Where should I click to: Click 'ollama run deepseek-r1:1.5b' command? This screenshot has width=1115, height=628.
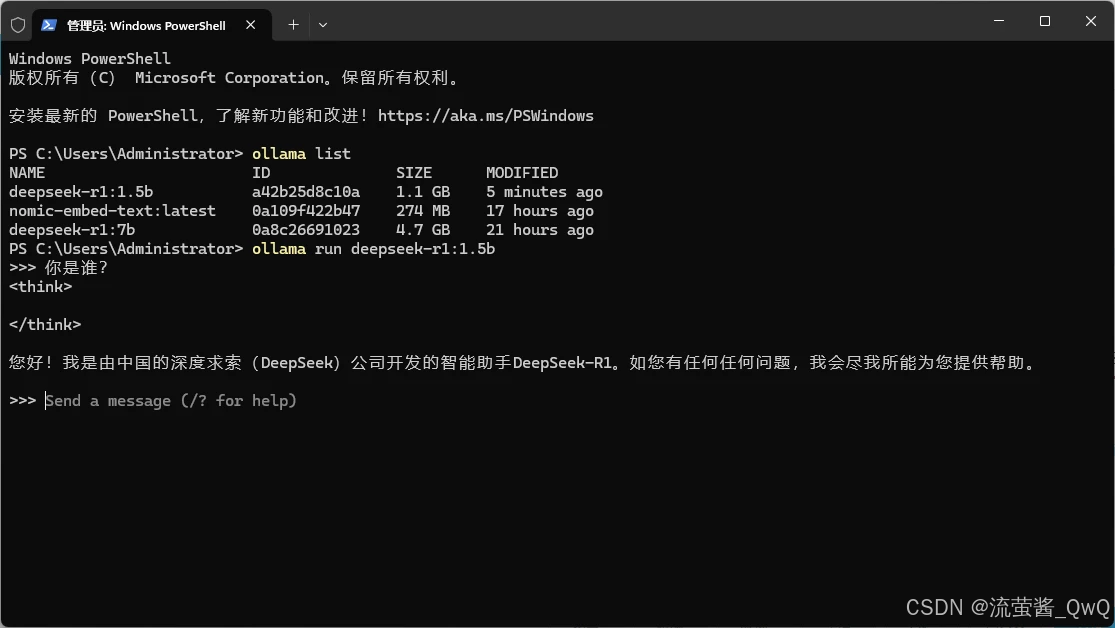click(373, 249)
